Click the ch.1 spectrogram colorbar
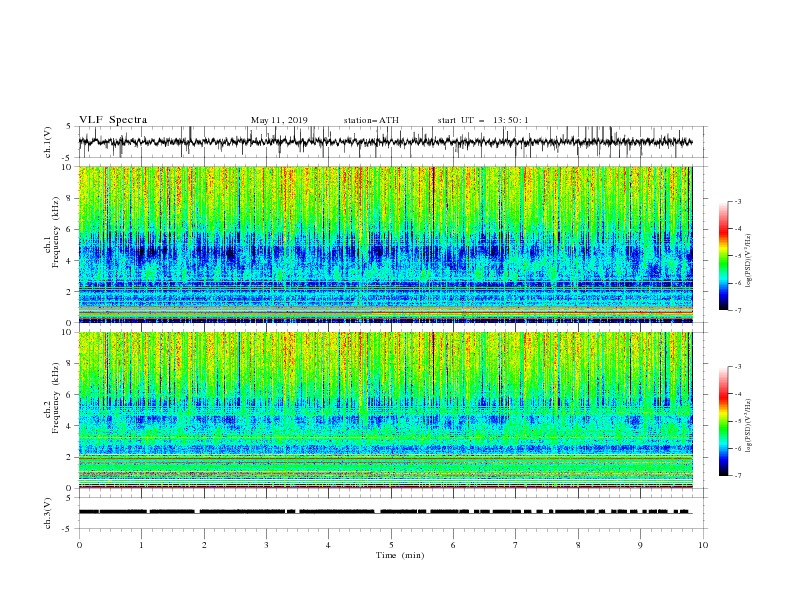Viewport: 792px width, 612px height. coord(723,256)
